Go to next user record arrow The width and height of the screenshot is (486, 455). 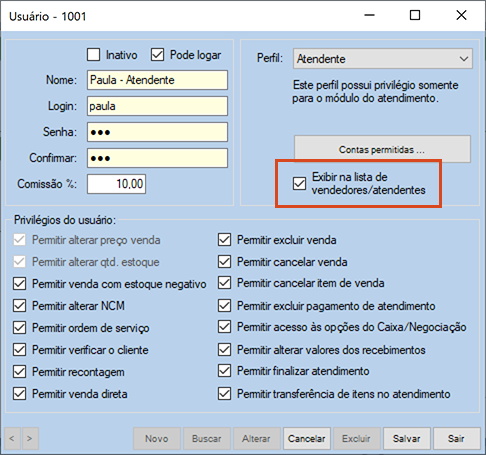coord(30,439)
